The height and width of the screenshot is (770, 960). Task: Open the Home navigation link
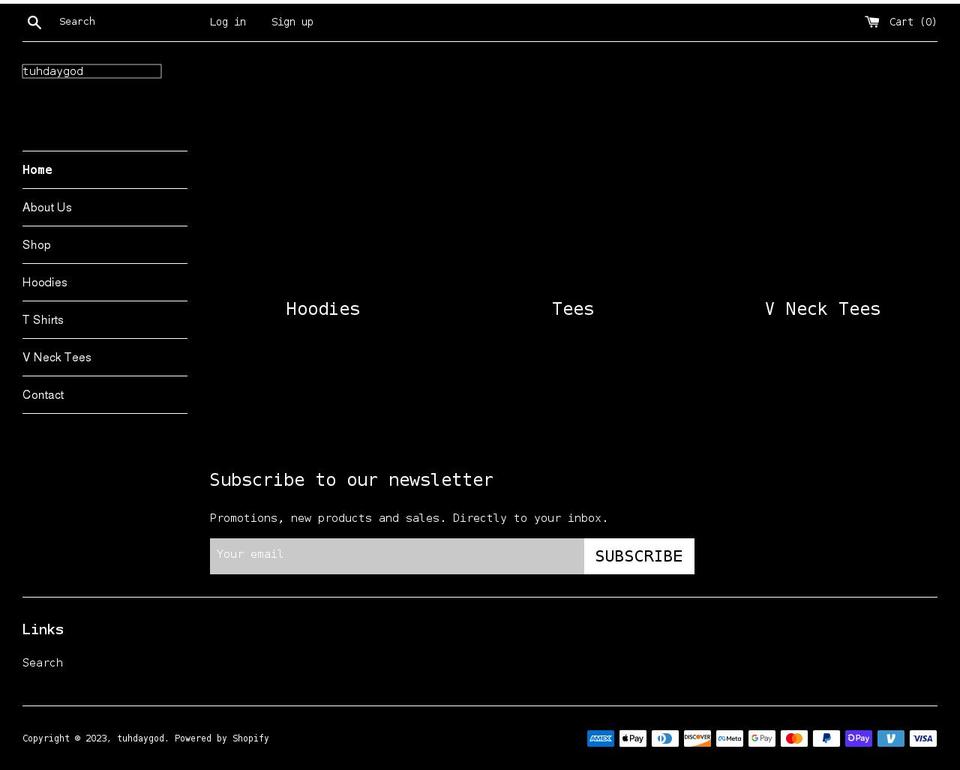tap(37, 170)
